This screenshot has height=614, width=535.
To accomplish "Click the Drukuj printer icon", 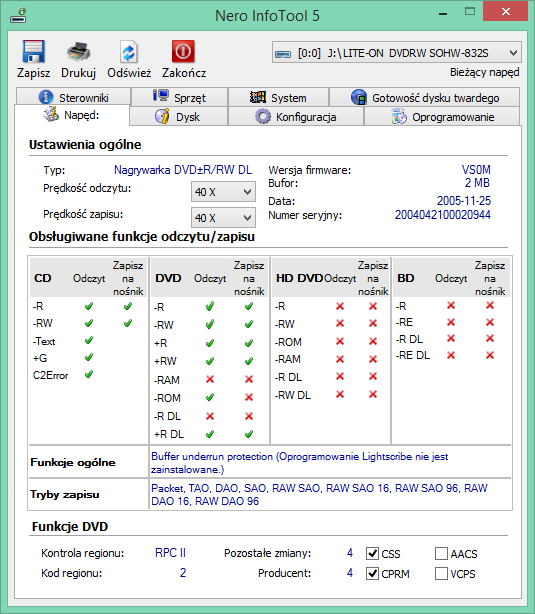I will (x=79, y=52).
